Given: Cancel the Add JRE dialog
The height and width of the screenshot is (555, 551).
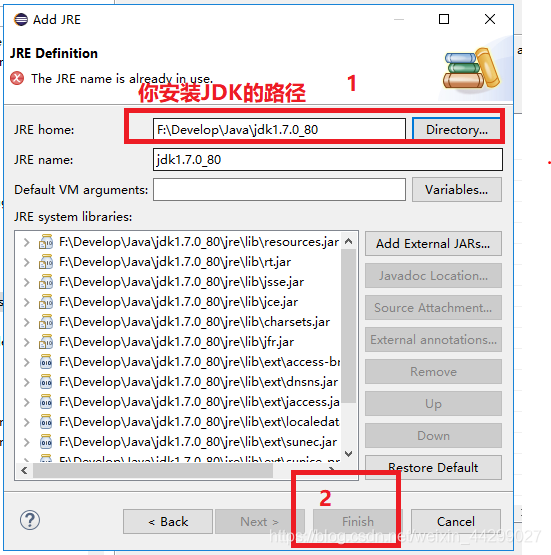Looking at the screenshot, I should click(x=456, y=521).
